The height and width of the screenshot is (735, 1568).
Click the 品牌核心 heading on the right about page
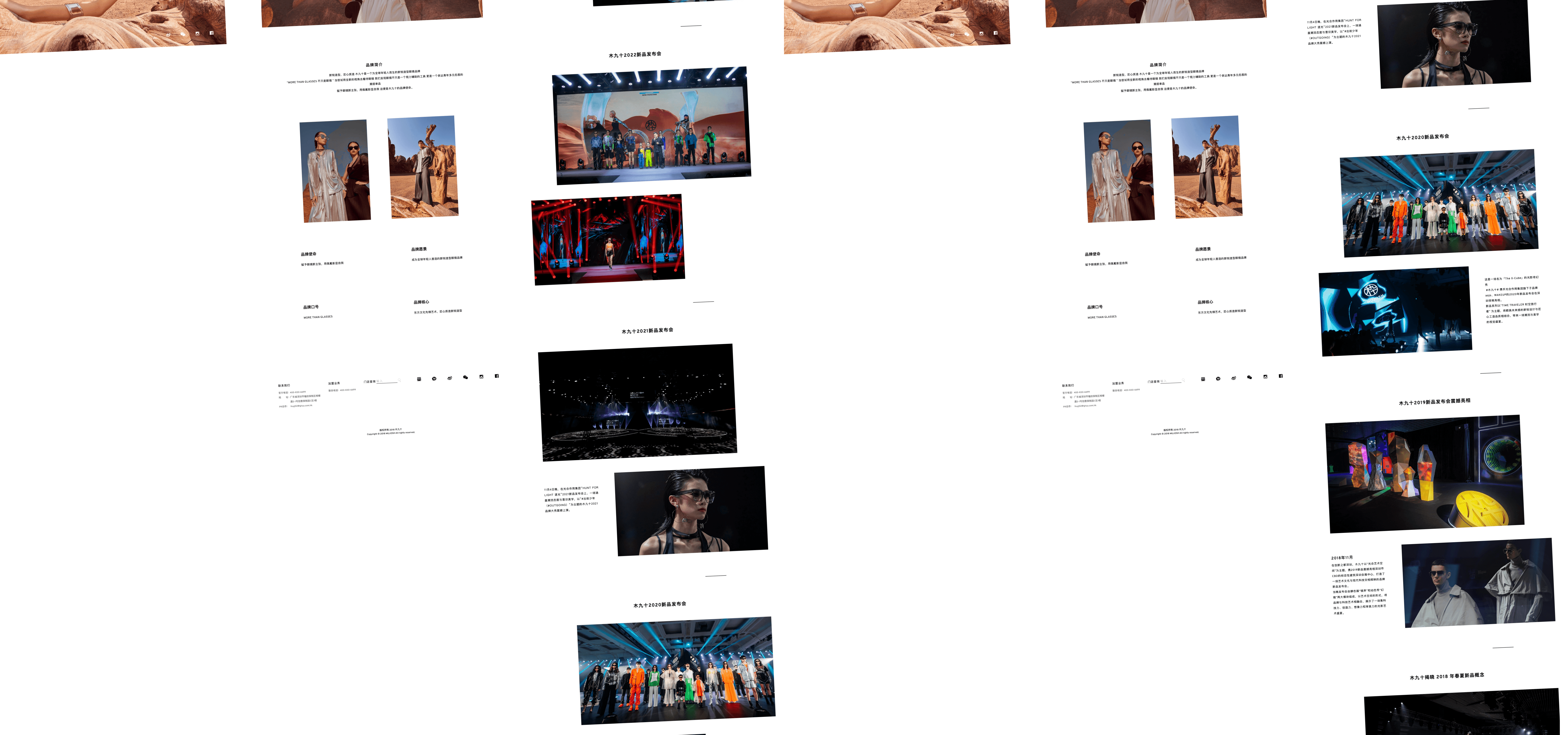[x=1205, y=302]
